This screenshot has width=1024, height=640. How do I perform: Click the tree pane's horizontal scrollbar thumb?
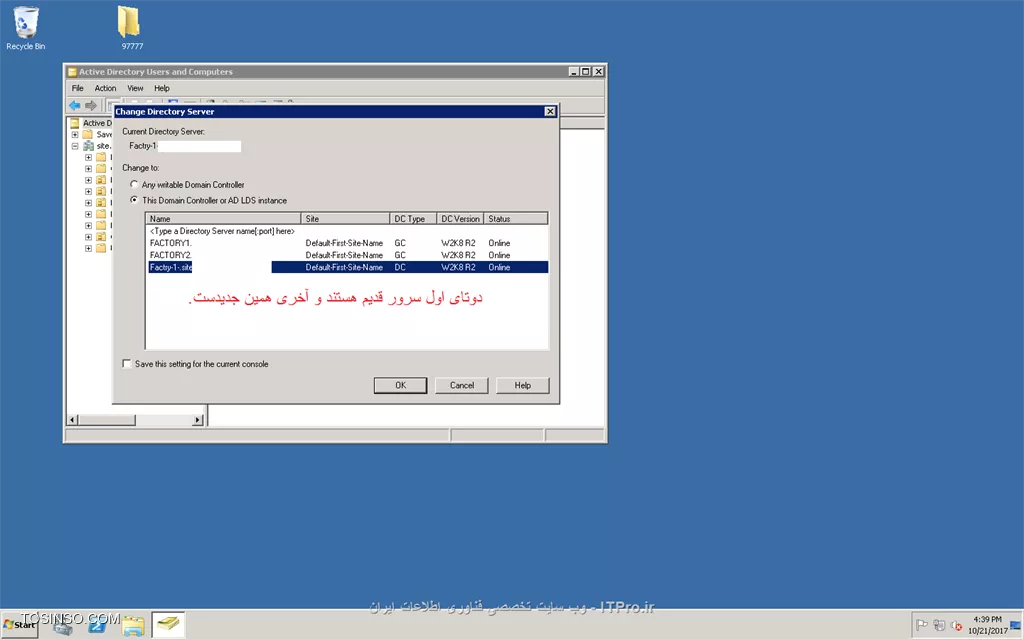pyautogui.click(x=107, y=420)
